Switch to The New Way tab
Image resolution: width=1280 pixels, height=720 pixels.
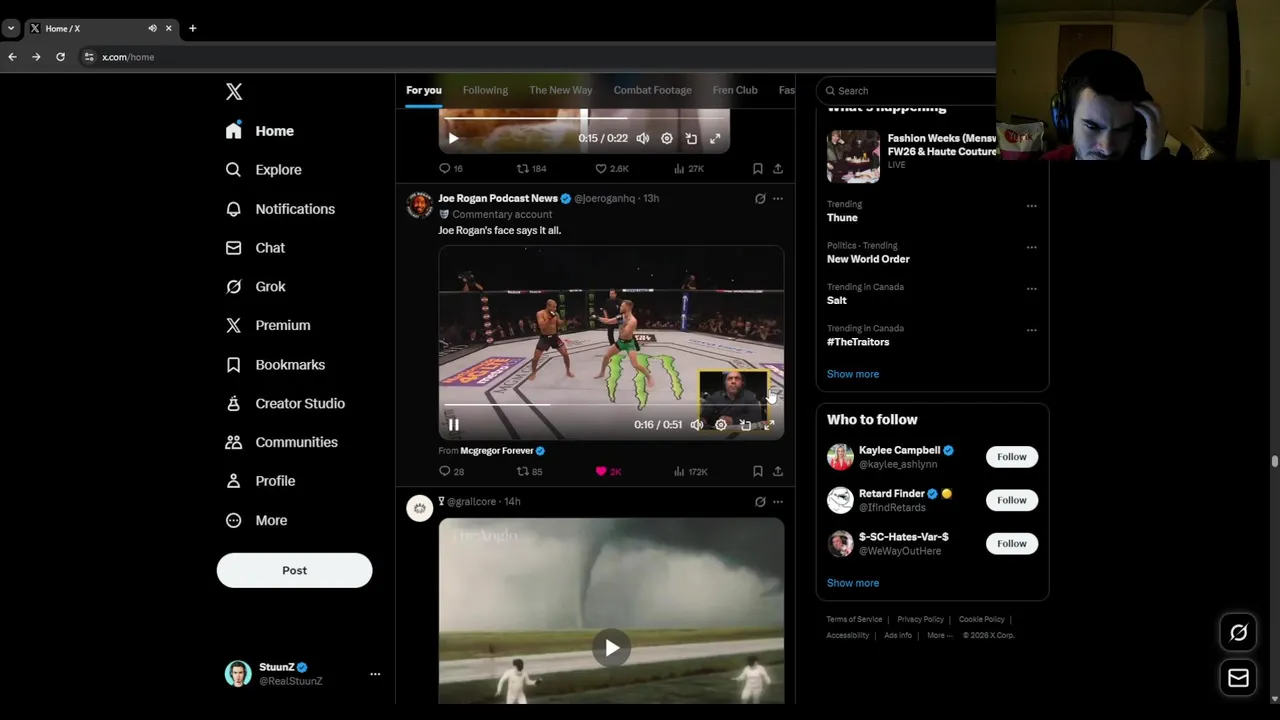[560, 90]
